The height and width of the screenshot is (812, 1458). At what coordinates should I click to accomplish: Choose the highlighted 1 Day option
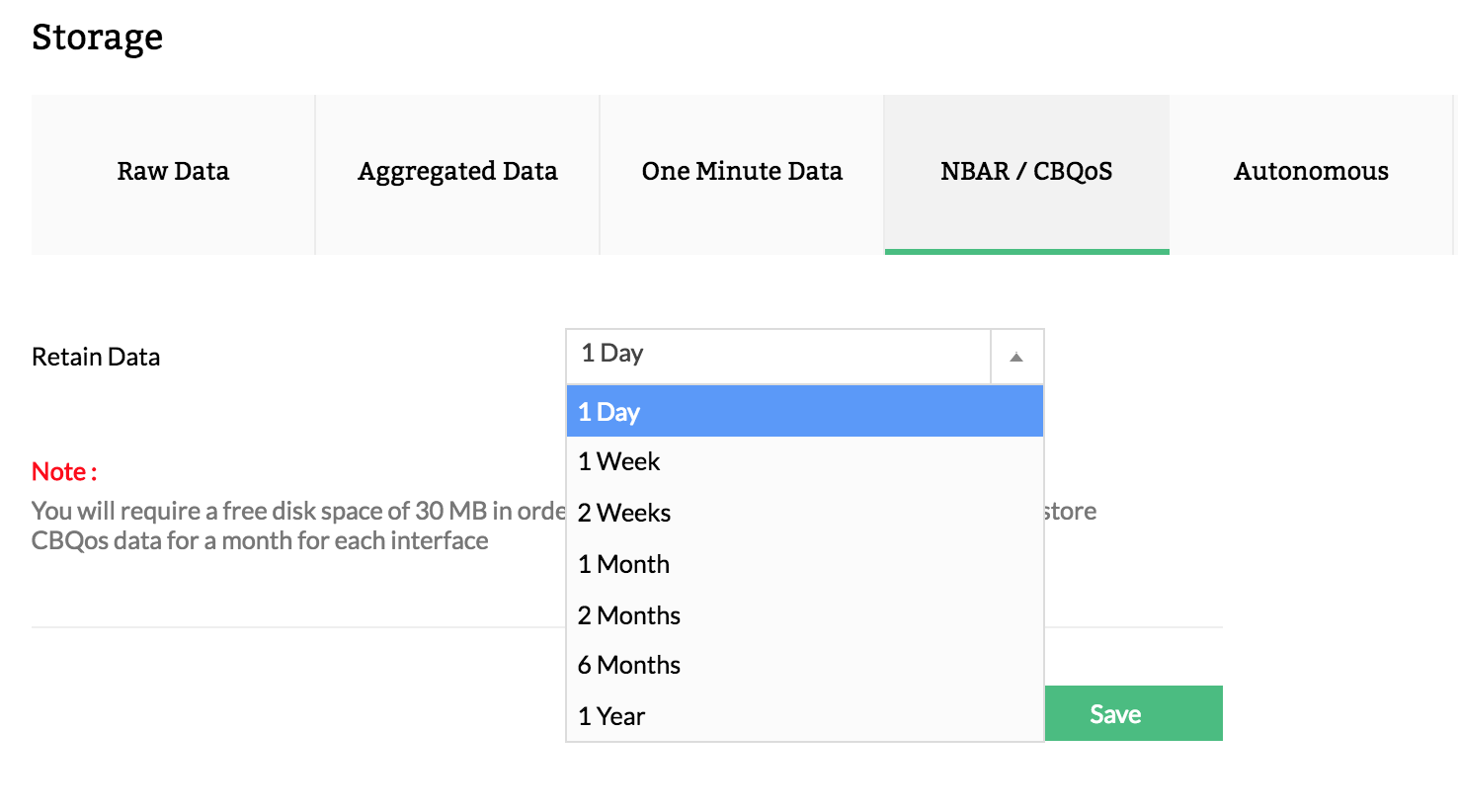pos(804,412)
